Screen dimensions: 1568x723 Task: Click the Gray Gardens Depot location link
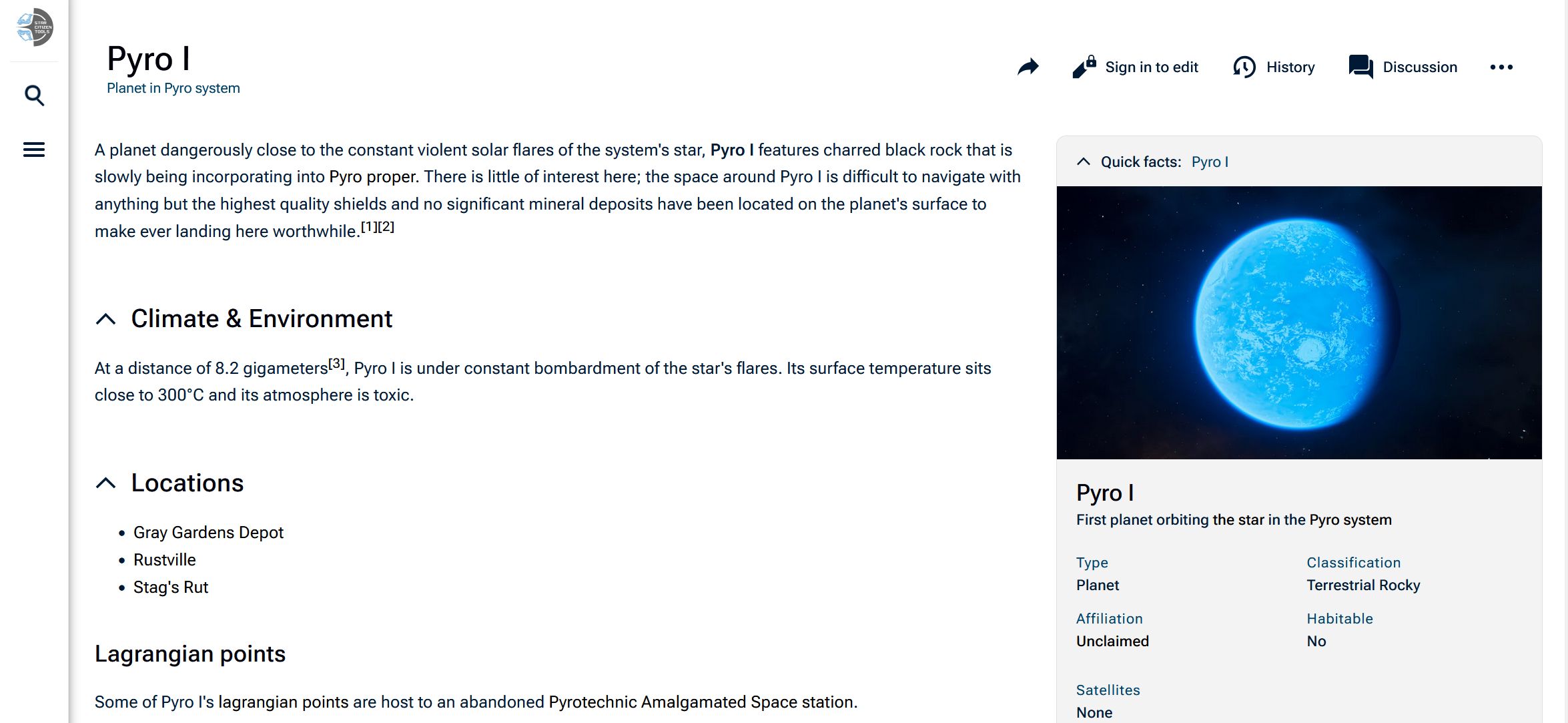pos(208,532)
